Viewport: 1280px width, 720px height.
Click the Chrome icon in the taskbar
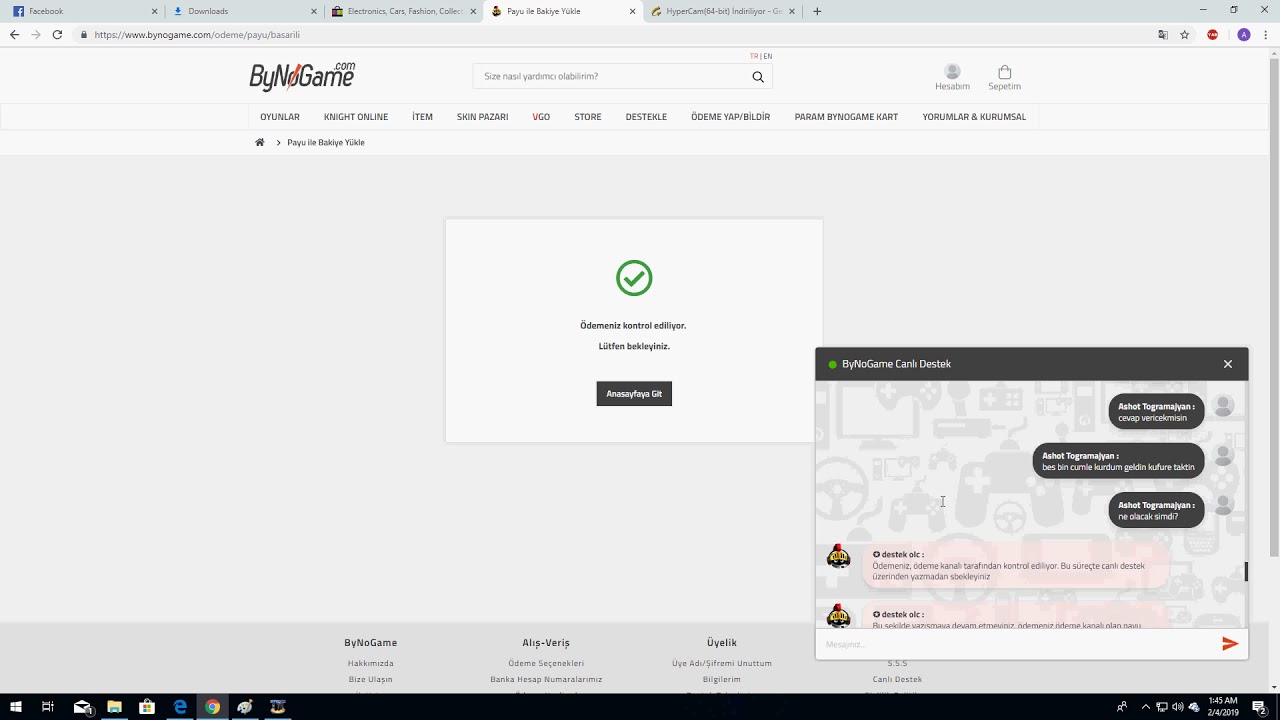point(212,707)
